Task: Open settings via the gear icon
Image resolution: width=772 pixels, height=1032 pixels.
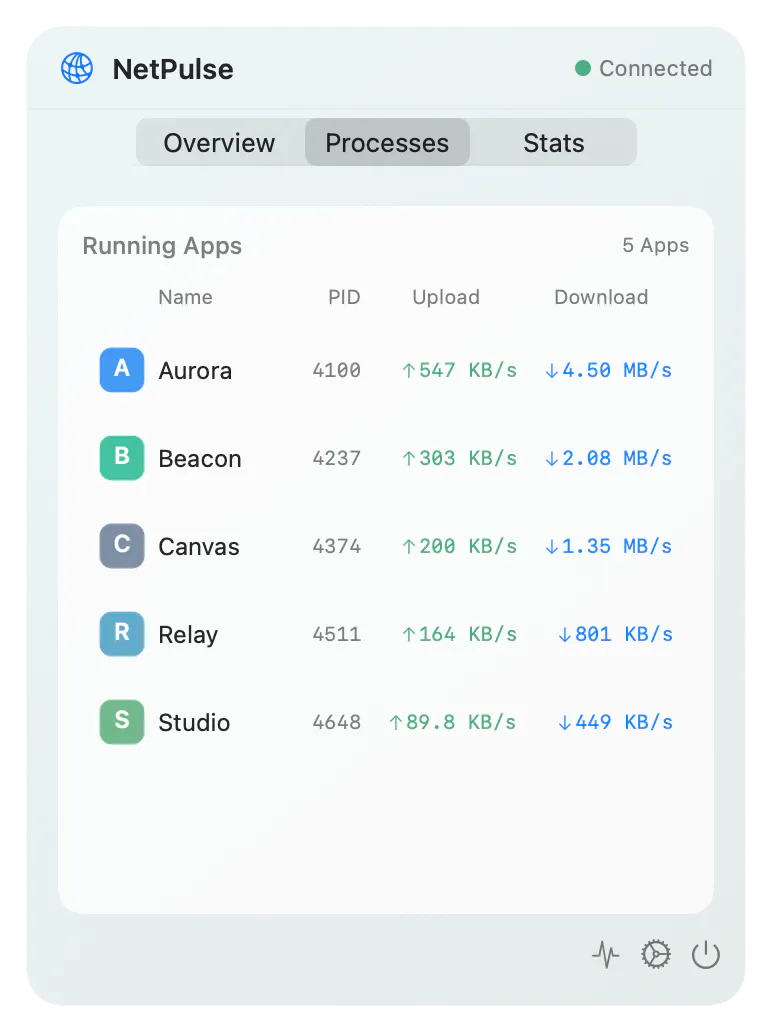Action: [x=656, y=954]
